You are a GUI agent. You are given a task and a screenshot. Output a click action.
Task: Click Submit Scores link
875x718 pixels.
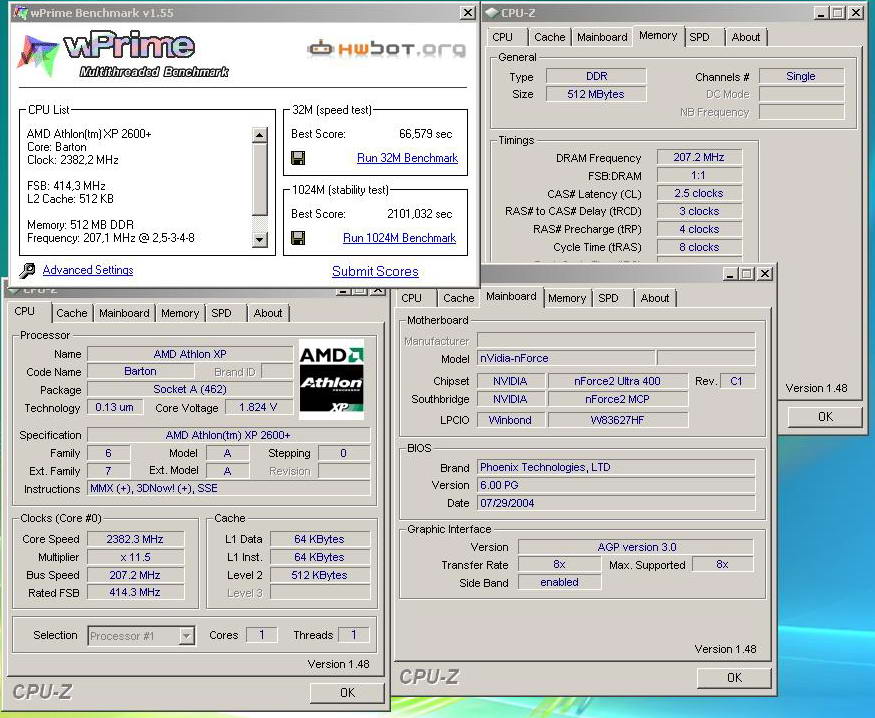[375, 271]
